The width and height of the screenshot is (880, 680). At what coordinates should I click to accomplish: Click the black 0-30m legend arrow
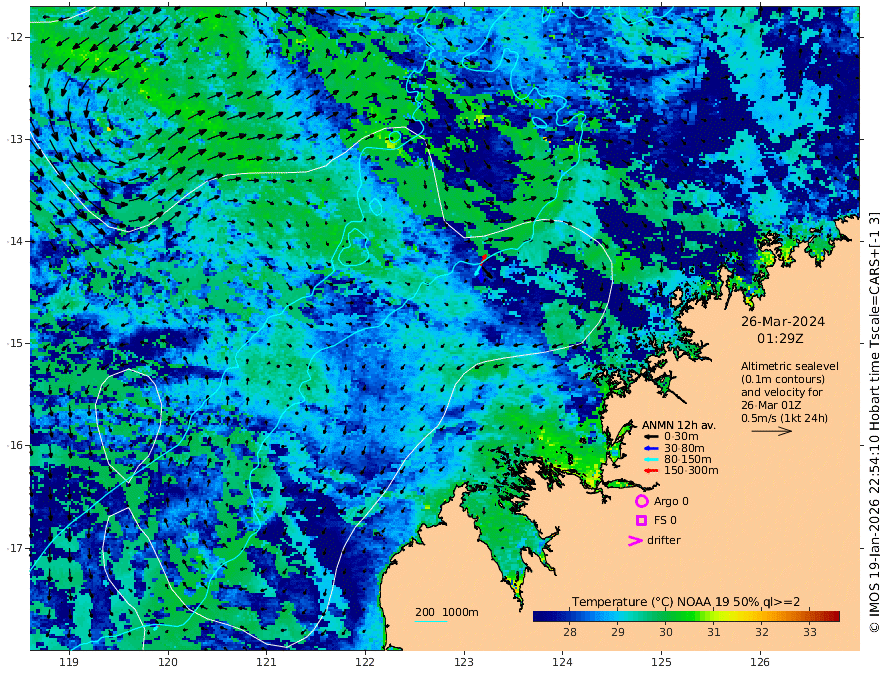point(650,437)
